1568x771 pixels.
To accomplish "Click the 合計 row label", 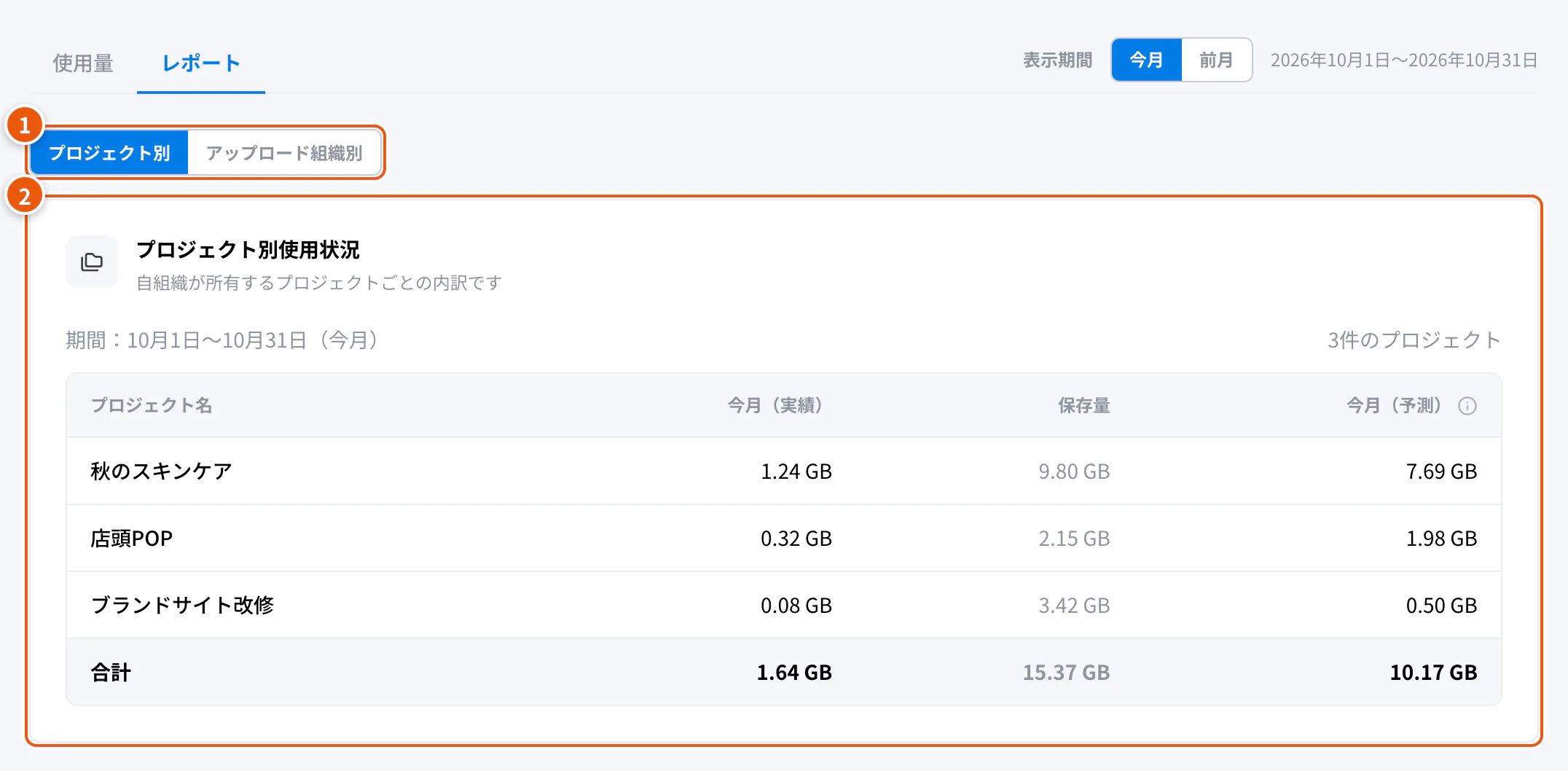I will (x=111, y=673).
